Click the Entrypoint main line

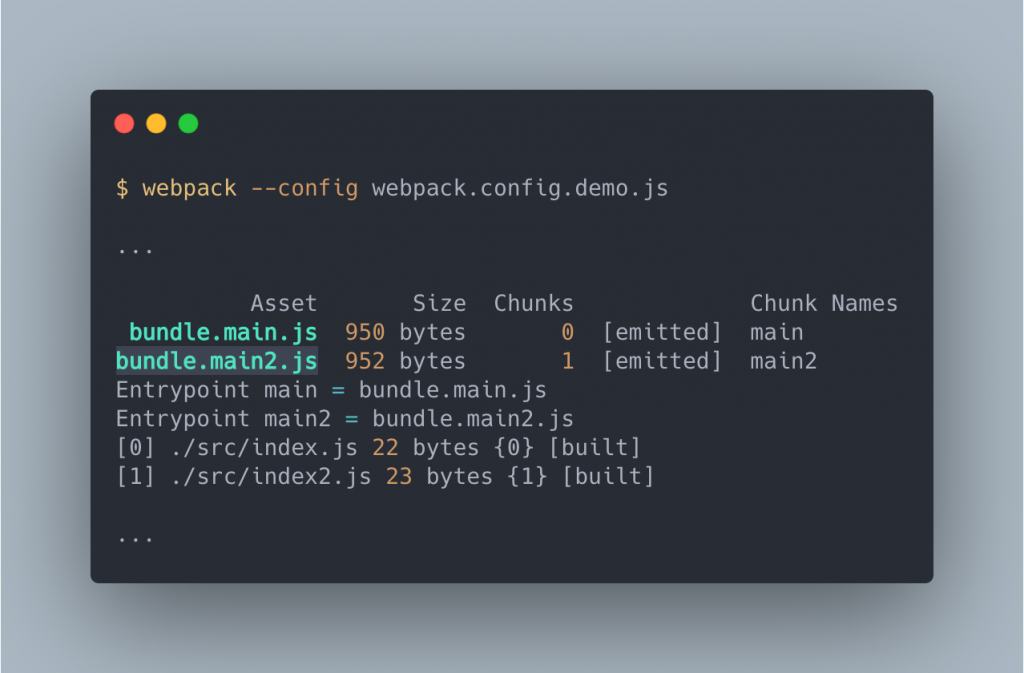tap(331, 390)
